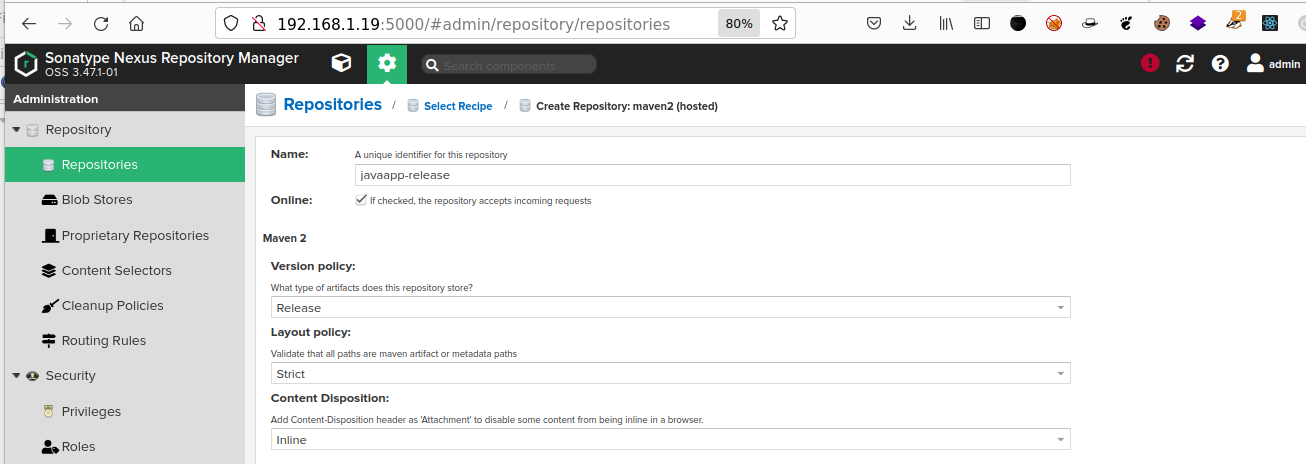Viewport: 1306px width, 464px height.
Task: Open the Browse cube icon
Action: coord(341,64)
